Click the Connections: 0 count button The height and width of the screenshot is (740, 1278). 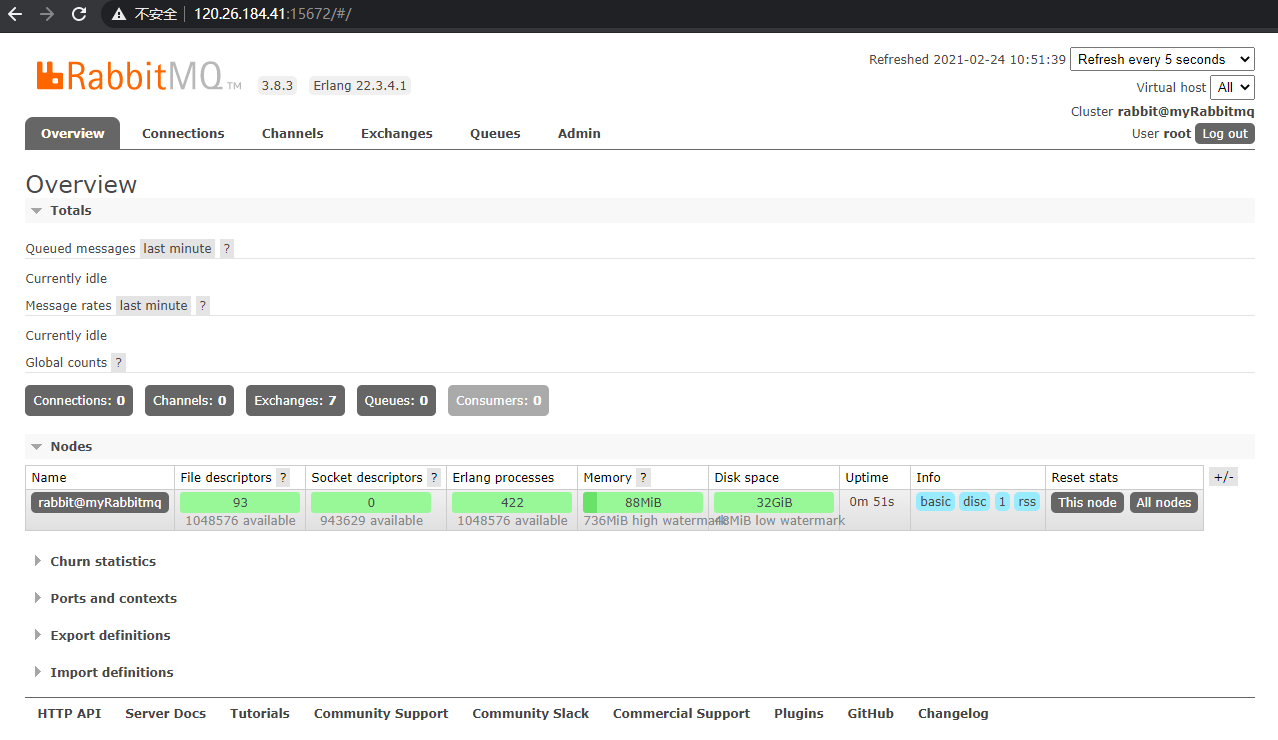(79, 400)
